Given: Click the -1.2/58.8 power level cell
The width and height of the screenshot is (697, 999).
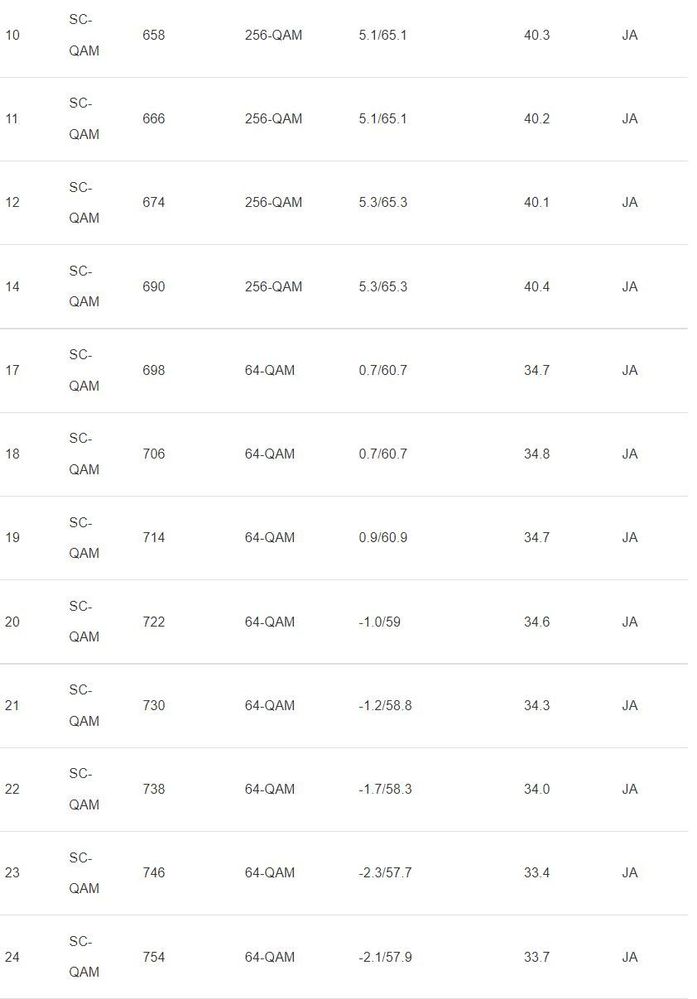Looking at the screenshot, I should (385, 706).
